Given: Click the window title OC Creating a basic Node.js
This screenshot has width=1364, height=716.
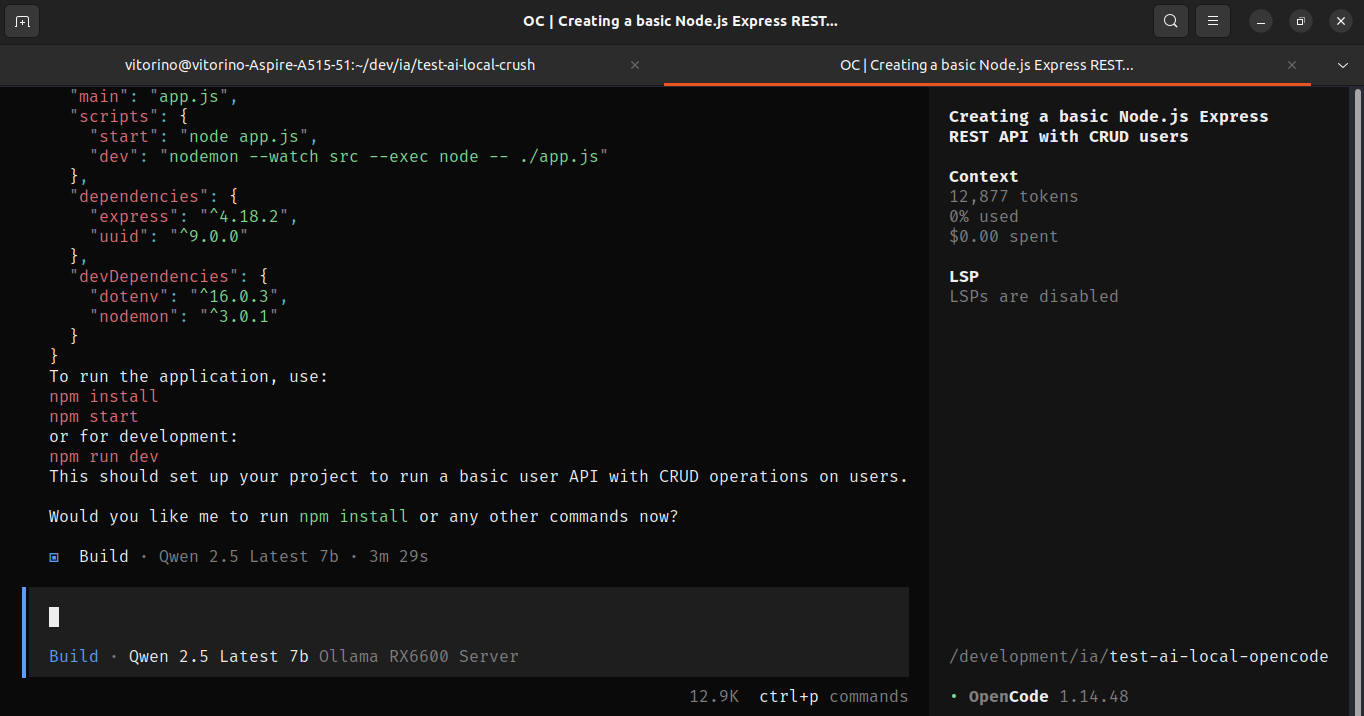Looking at the screenshot, I should tap(680, 21).
